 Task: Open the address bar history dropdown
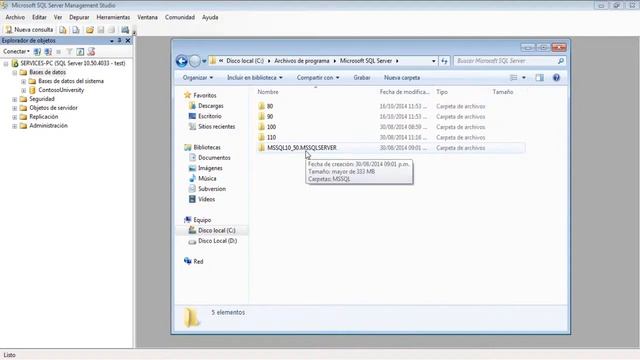click(433, 61)
